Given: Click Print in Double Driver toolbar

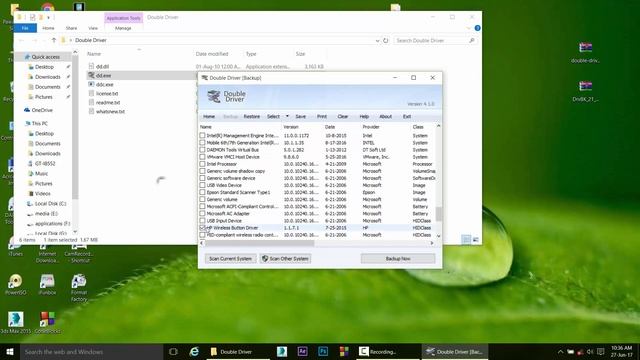Looking at the screenshot, I should pyautogui.click(x=322, y=117).
